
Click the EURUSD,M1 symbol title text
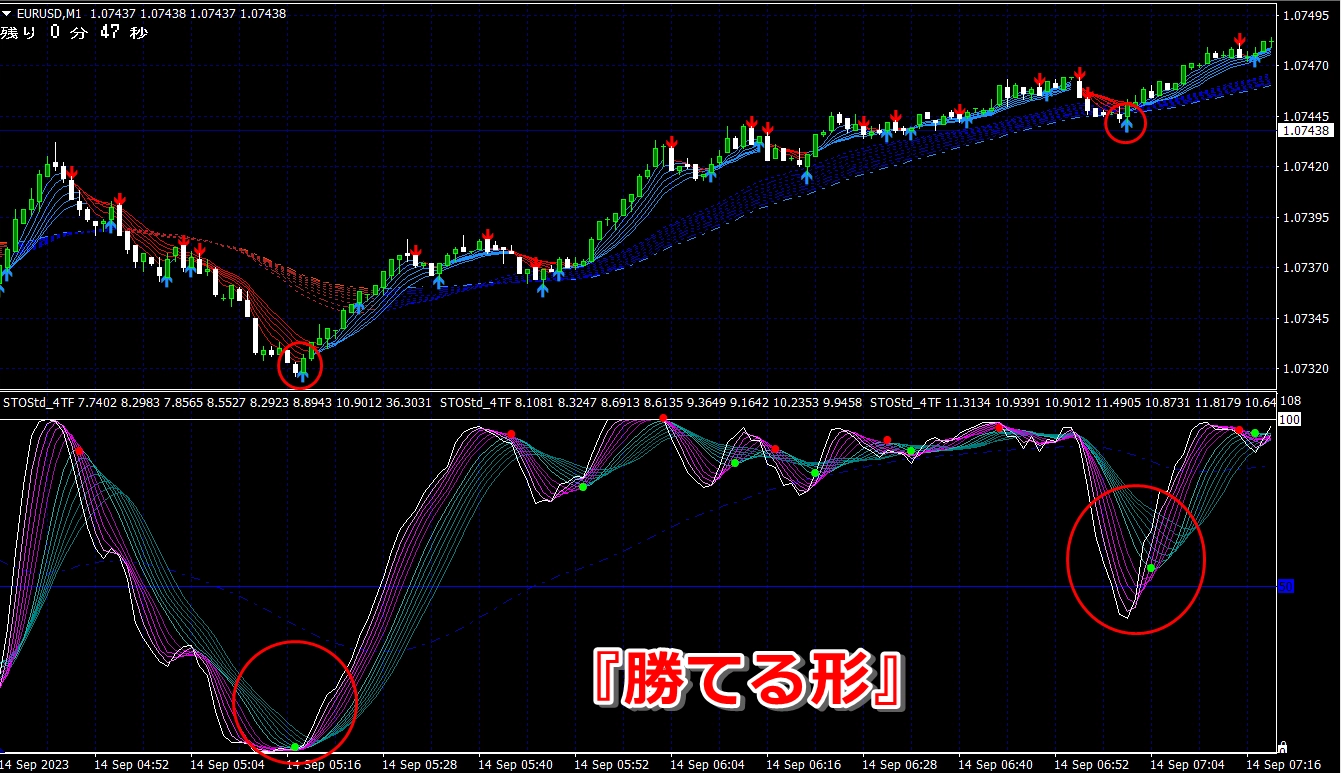click(x=48, y=14)
